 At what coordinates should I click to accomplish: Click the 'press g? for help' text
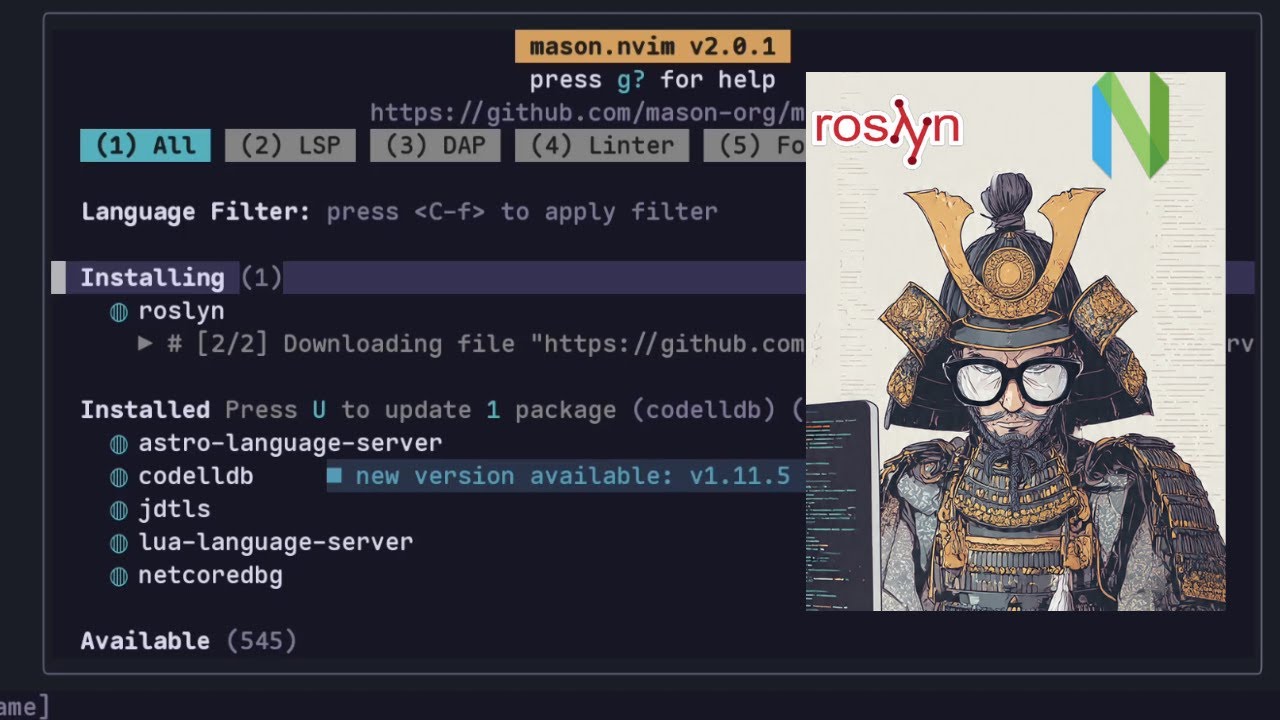point(652,79)
